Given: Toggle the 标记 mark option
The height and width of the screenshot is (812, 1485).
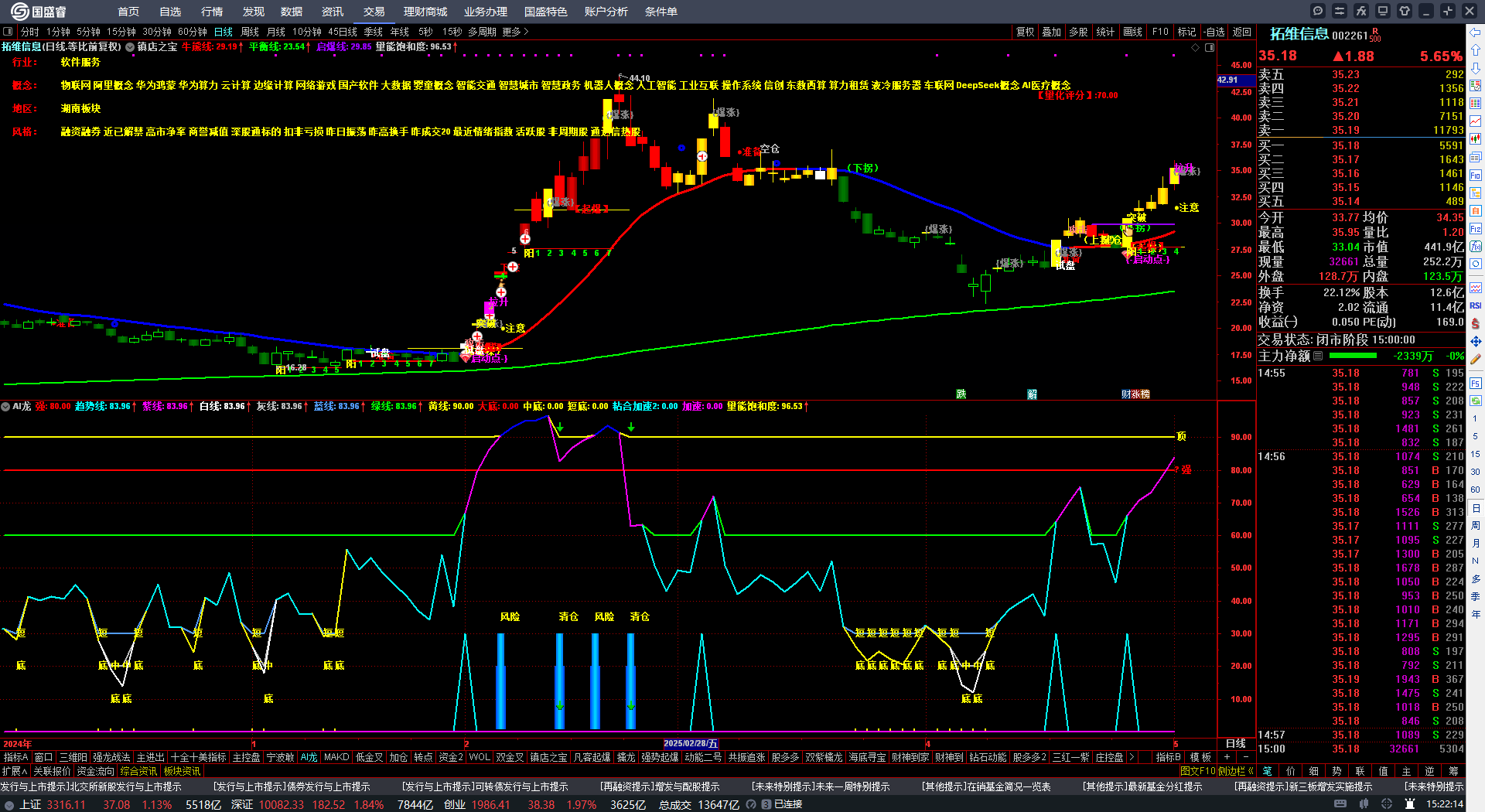Looking at the screenshot, I should pyautogui.click(x=1186, y=32).
